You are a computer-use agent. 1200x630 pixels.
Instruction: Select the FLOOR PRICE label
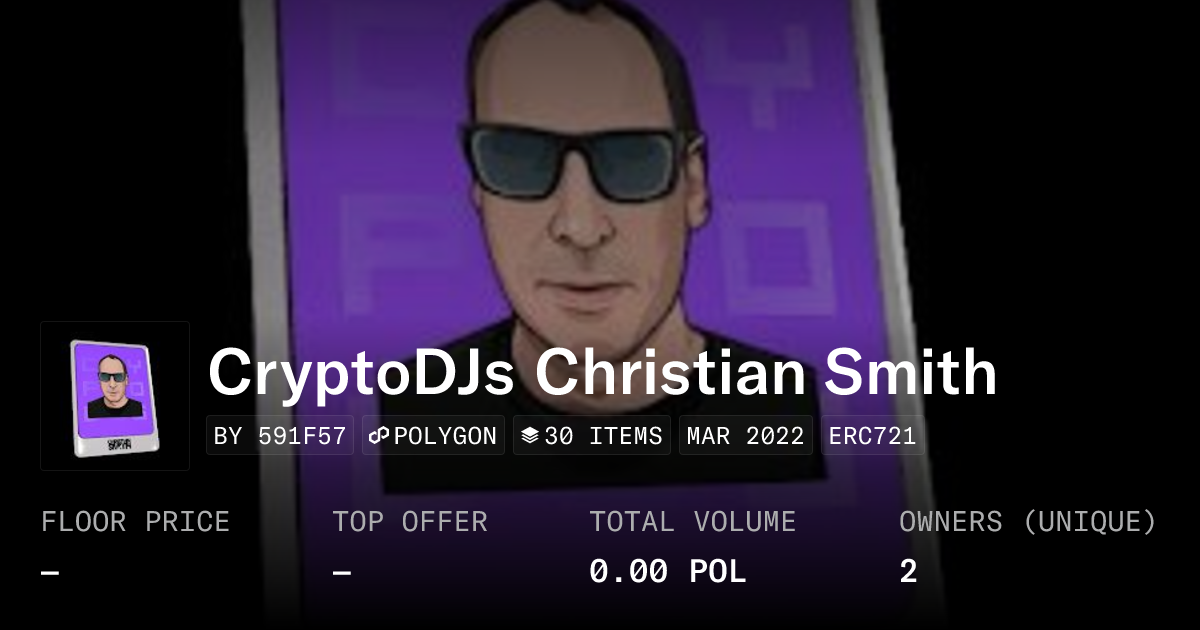click(136, 522)
